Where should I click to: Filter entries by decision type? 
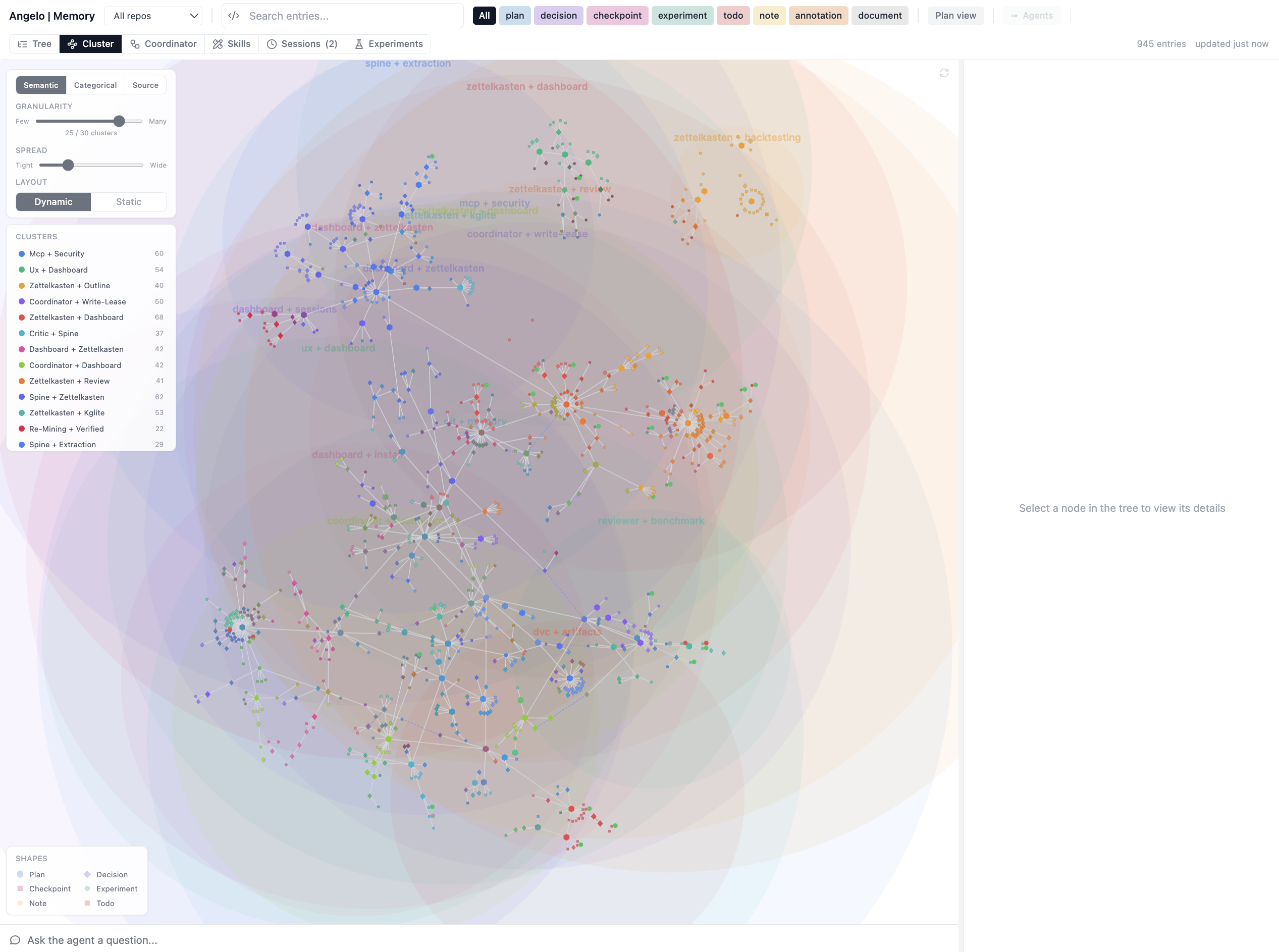[558, 16]
